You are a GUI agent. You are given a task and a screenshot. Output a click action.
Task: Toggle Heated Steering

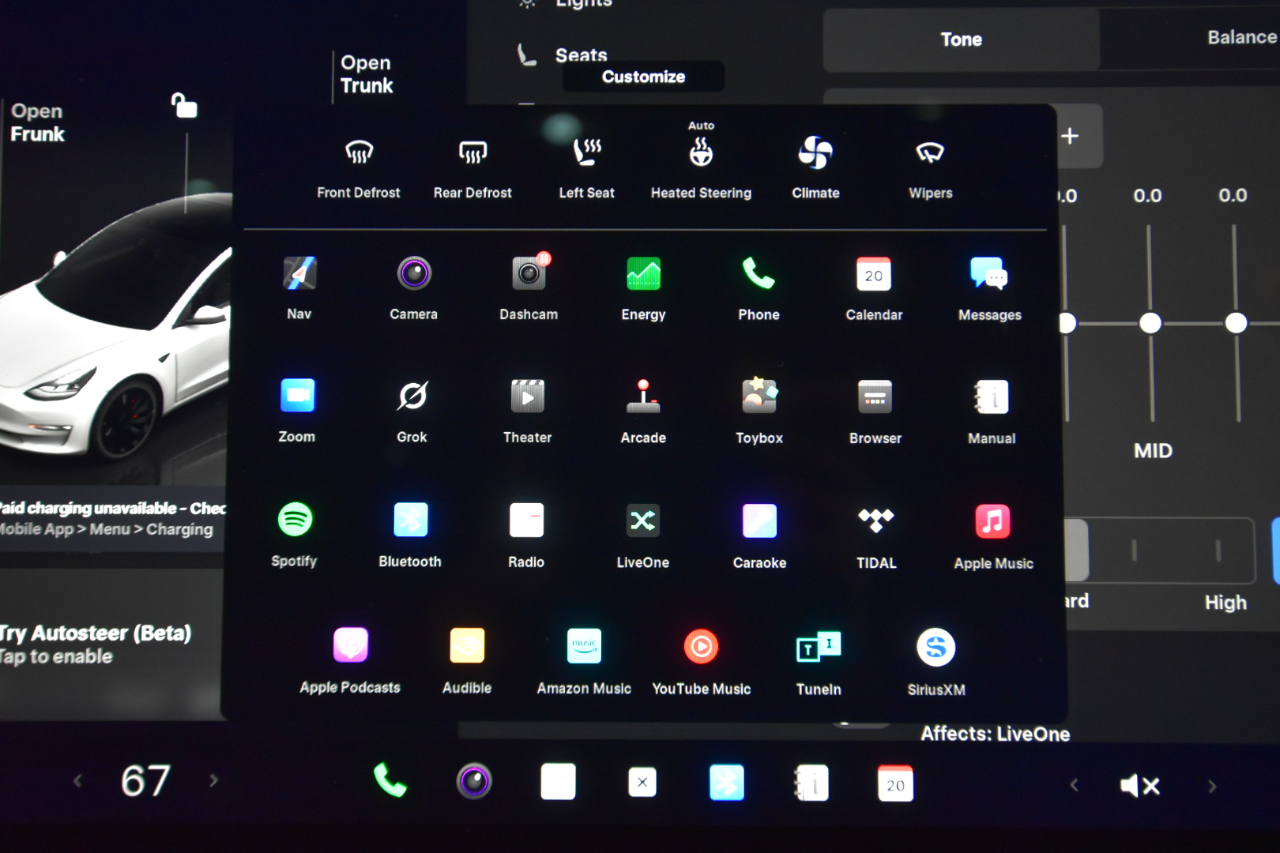coord(701,153)
